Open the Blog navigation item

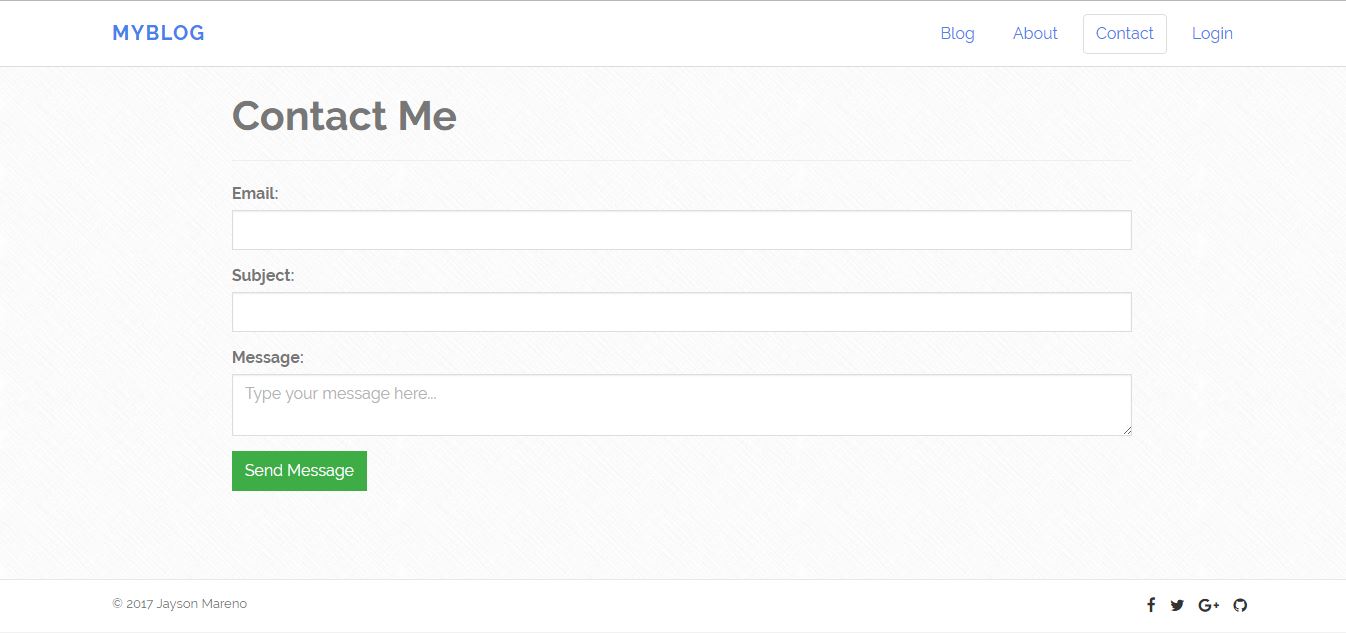point(957,34)
